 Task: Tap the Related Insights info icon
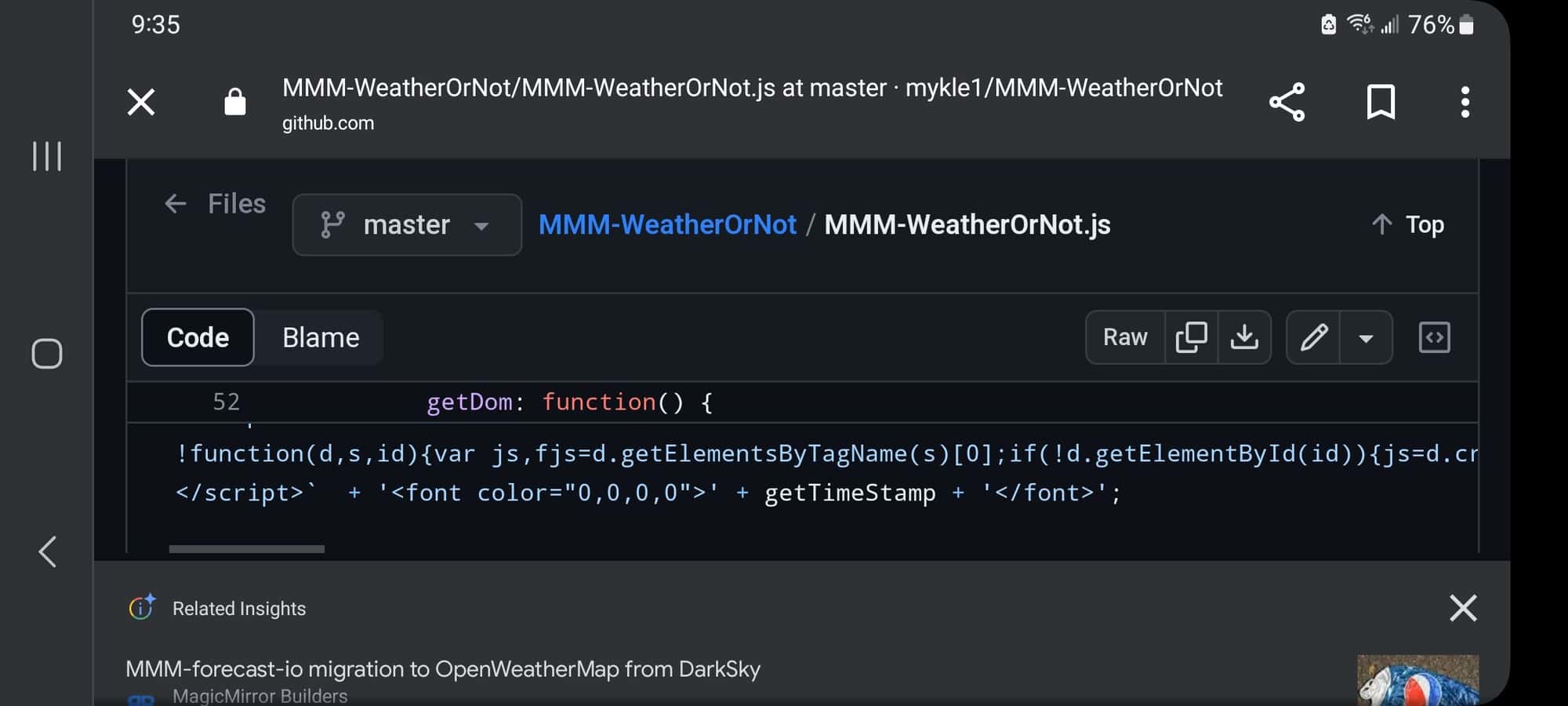tap(142, 607)
